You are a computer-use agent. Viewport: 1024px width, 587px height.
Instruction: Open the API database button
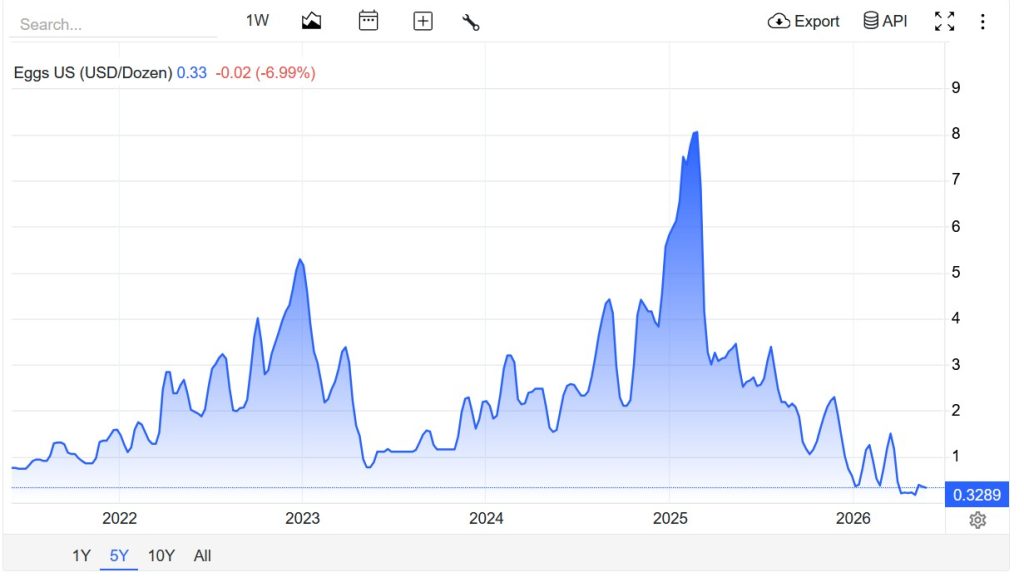click(x=885, y=21)
